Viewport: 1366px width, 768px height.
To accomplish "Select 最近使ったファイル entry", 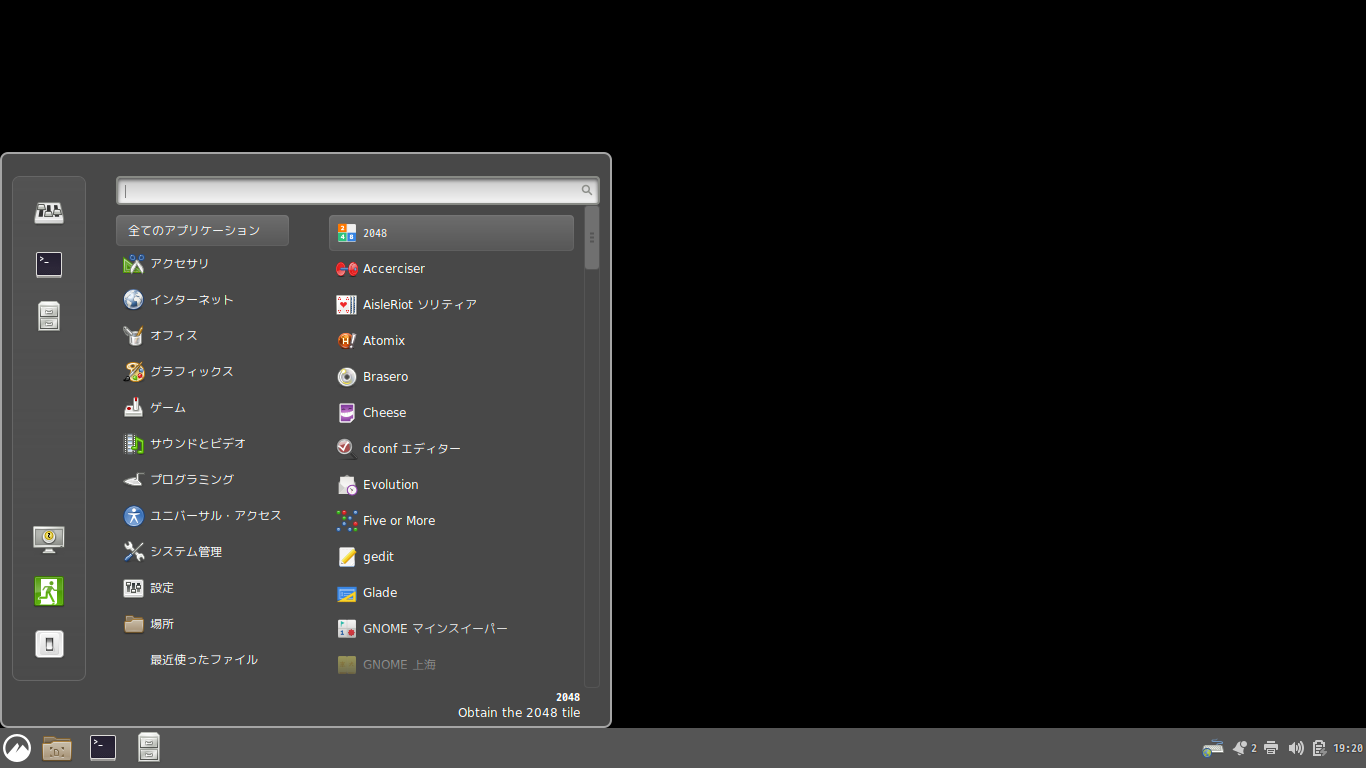I will (x=203, y=660).
